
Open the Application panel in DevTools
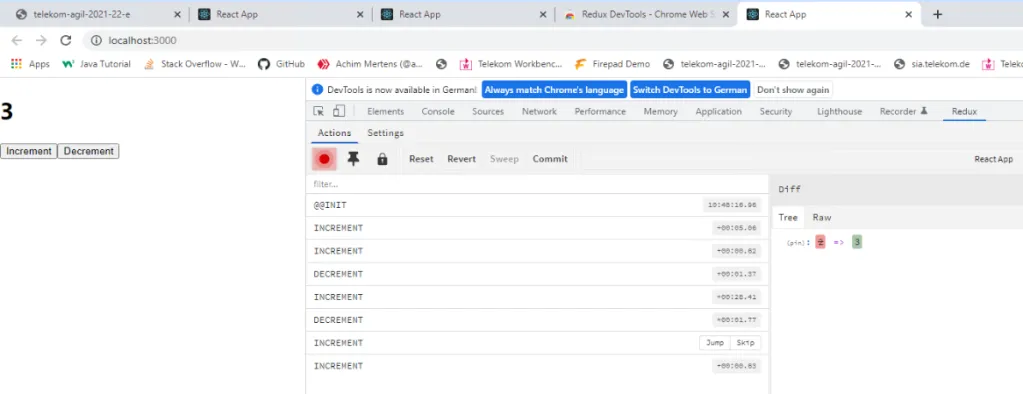point(718,112)
